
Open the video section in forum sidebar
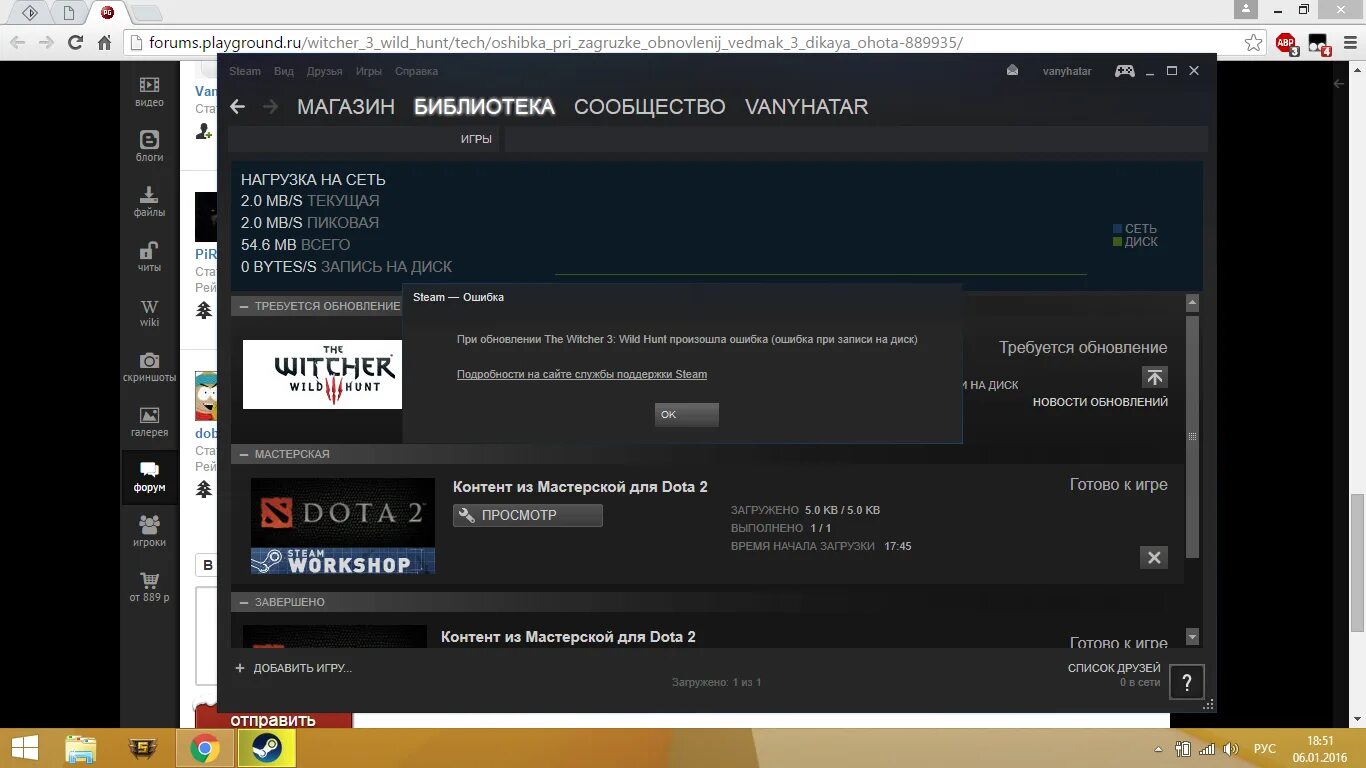point(149,92)
